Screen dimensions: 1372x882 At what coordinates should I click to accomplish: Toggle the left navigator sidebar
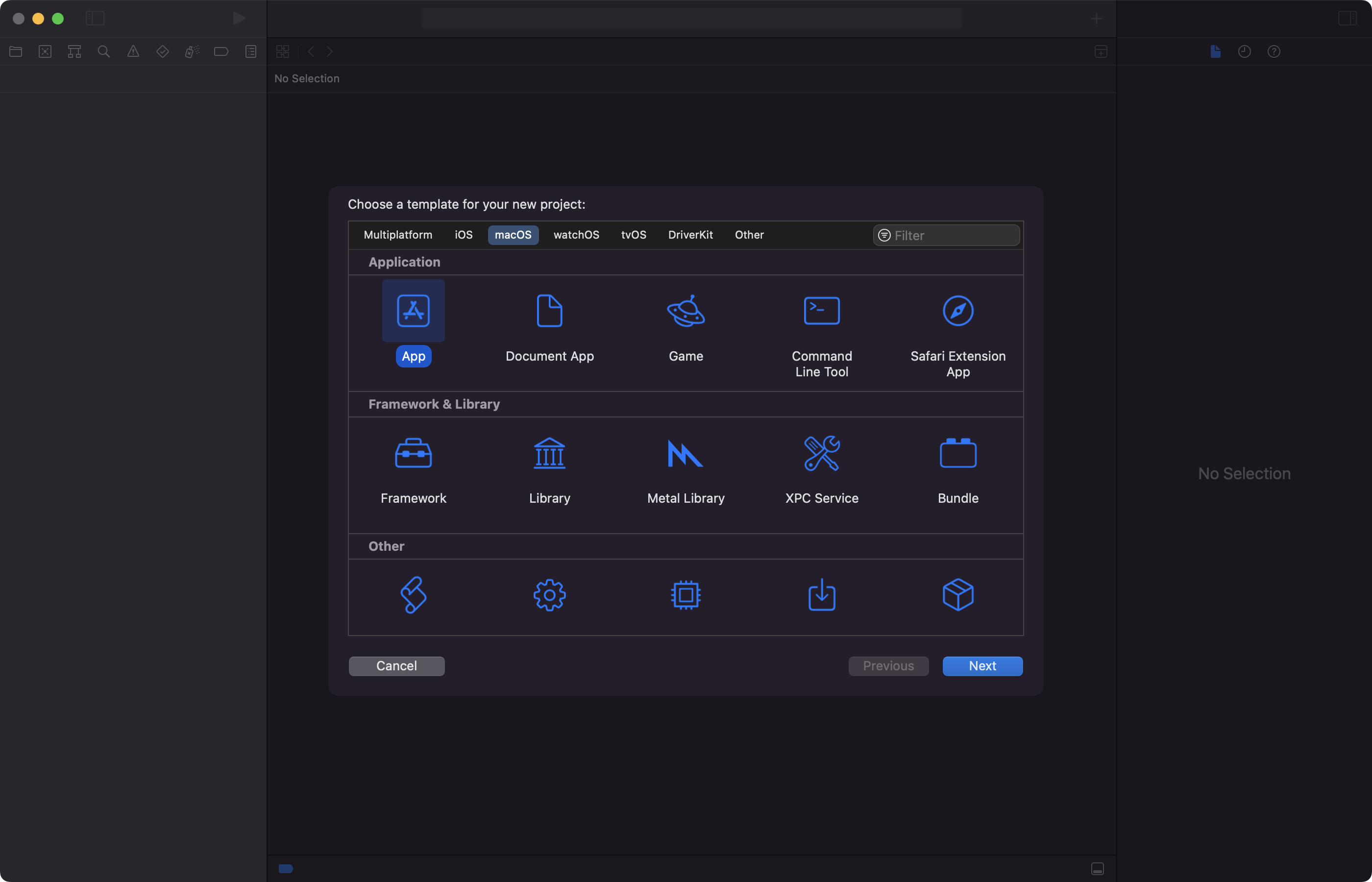(x=95, y=18)
